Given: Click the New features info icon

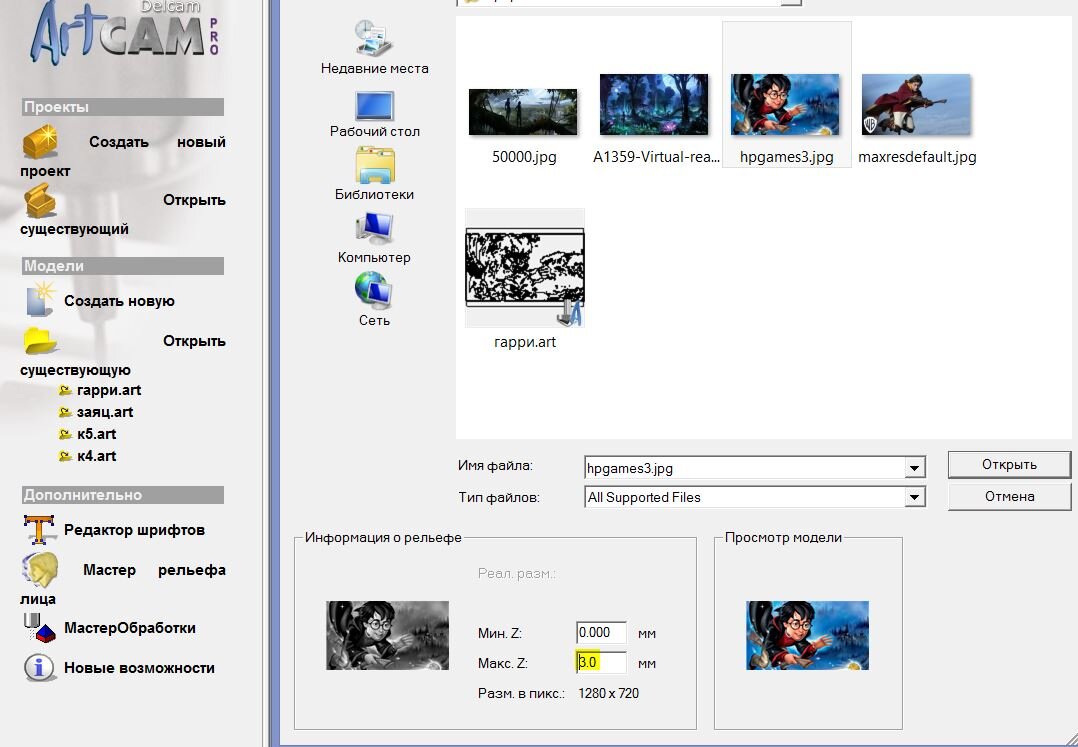Looking at the screenshot, I should click(40, 667).
